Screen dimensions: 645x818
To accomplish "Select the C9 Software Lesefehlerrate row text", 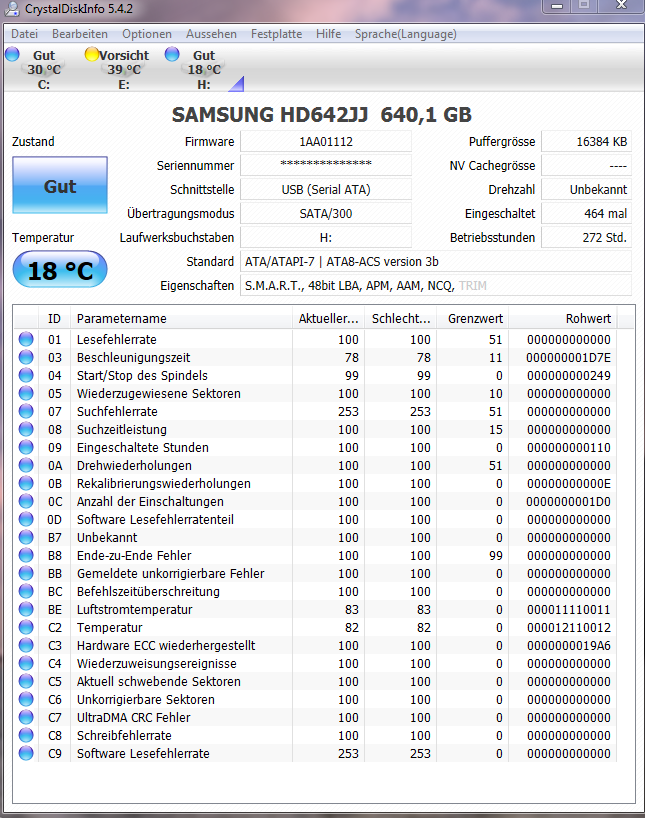I will [x=143, y=753].
